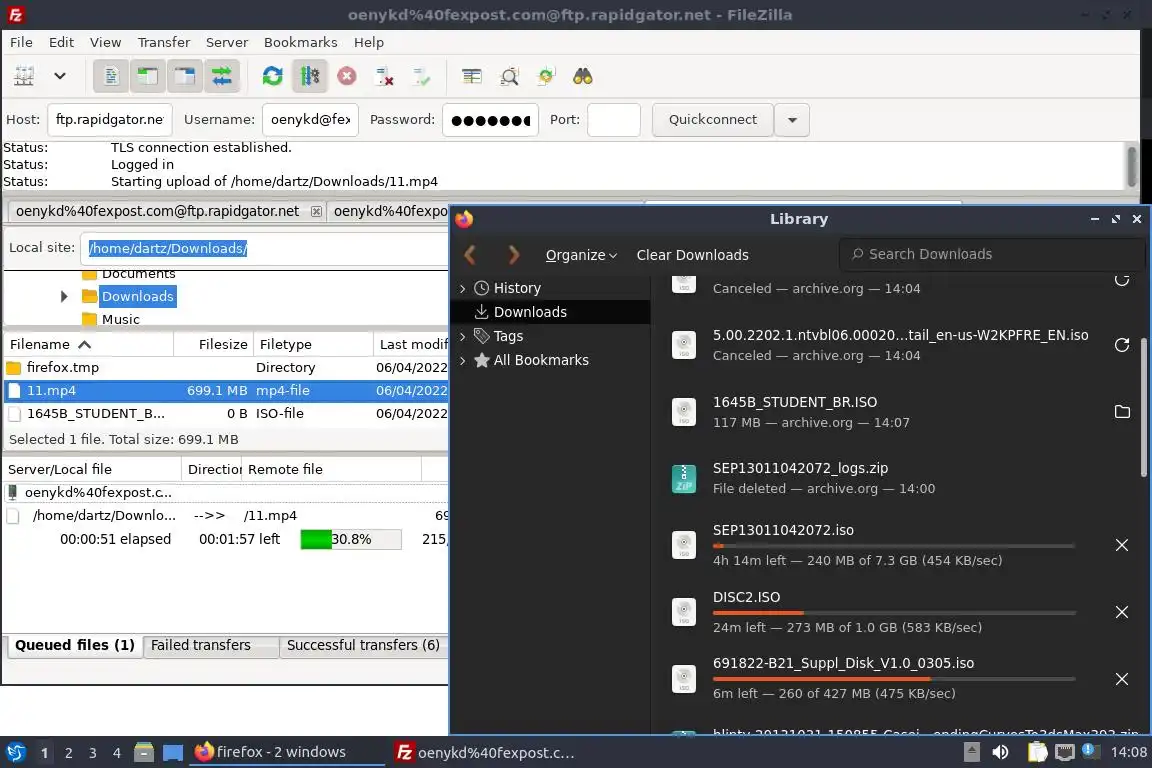Close the first rapidgator connection tab
The image size is (1152, 768).
316,211
